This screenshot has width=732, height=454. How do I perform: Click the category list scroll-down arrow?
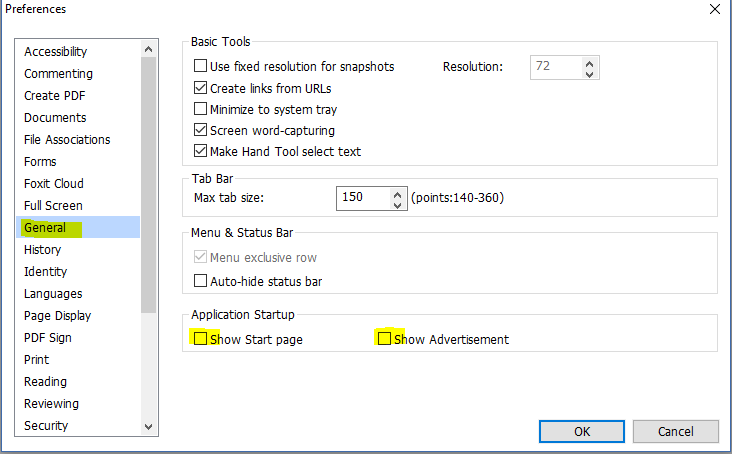coord(148,426)
